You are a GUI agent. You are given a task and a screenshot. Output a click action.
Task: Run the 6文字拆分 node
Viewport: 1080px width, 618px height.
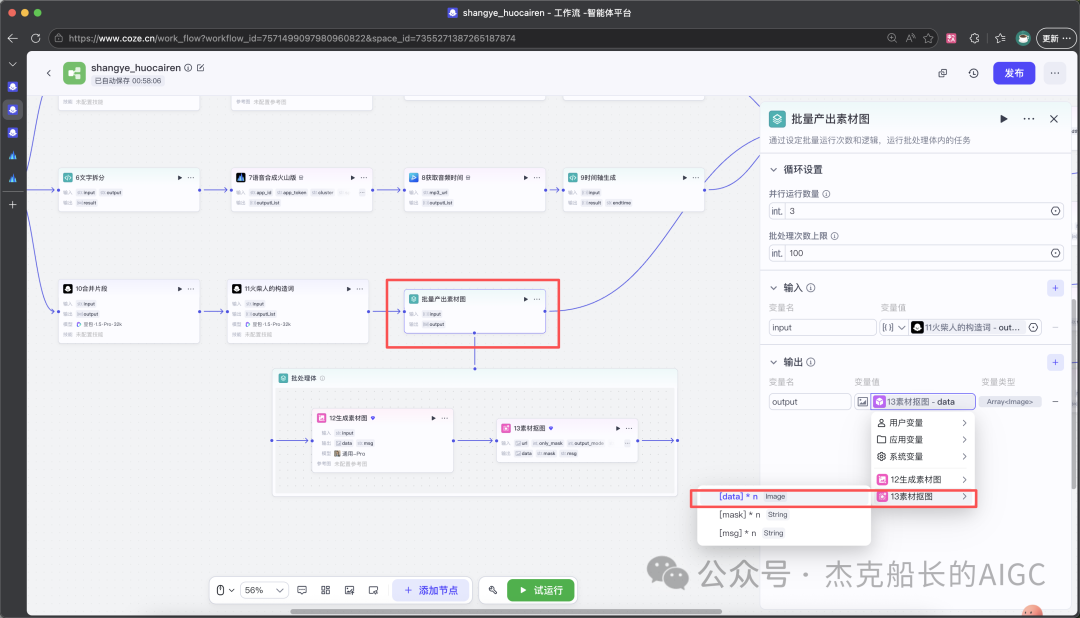coord(180,178)
